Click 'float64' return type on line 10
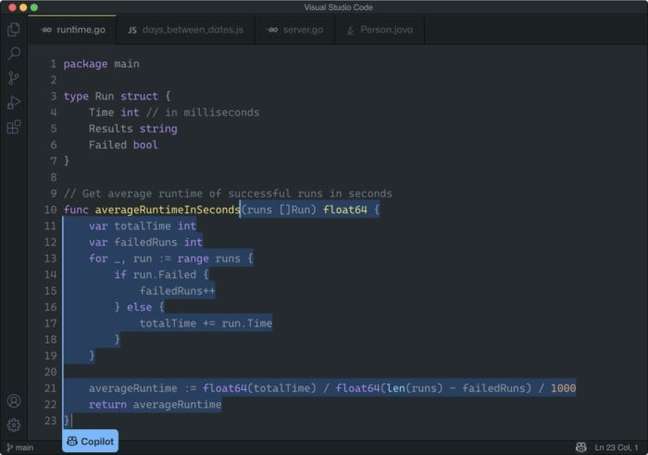The height and width of the screenshot is (455, 648). (x=345, y=210)
